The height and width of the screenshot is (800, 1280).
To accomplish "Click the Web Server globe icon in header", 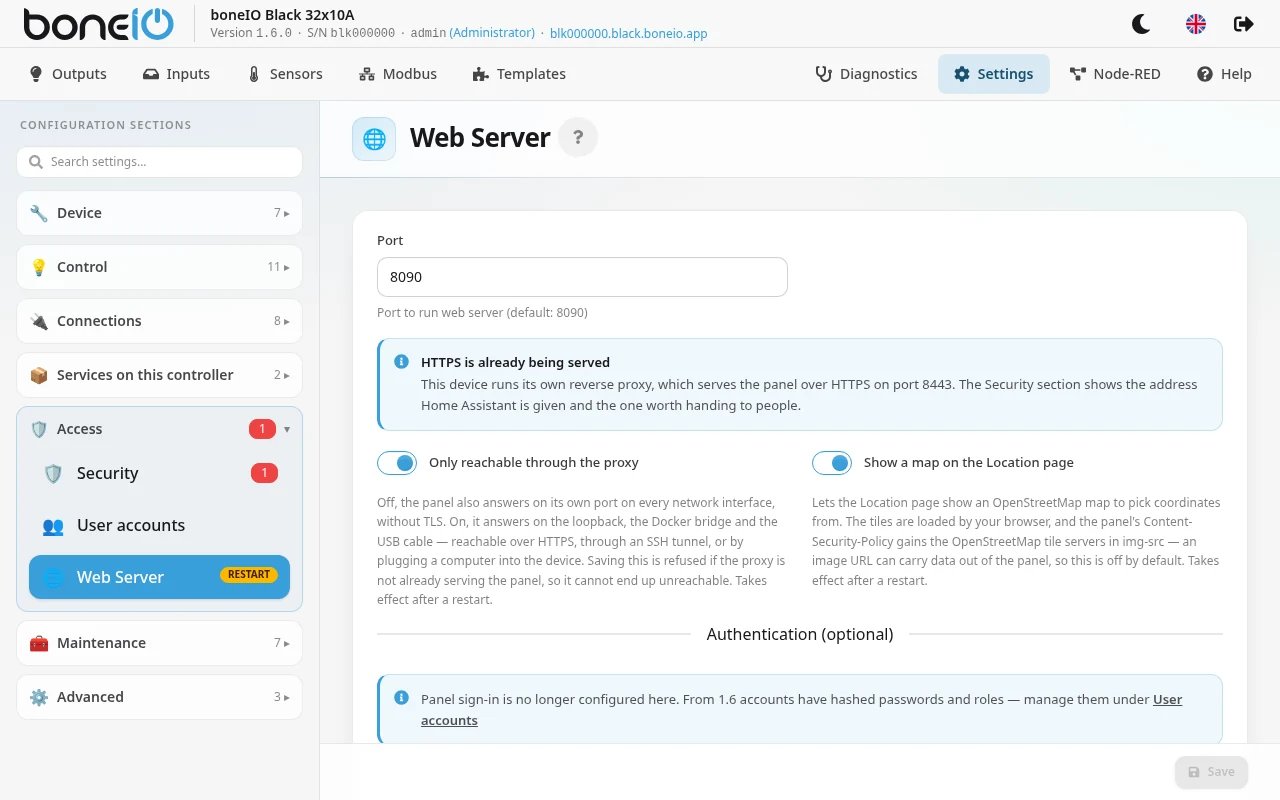I will 374,139.
